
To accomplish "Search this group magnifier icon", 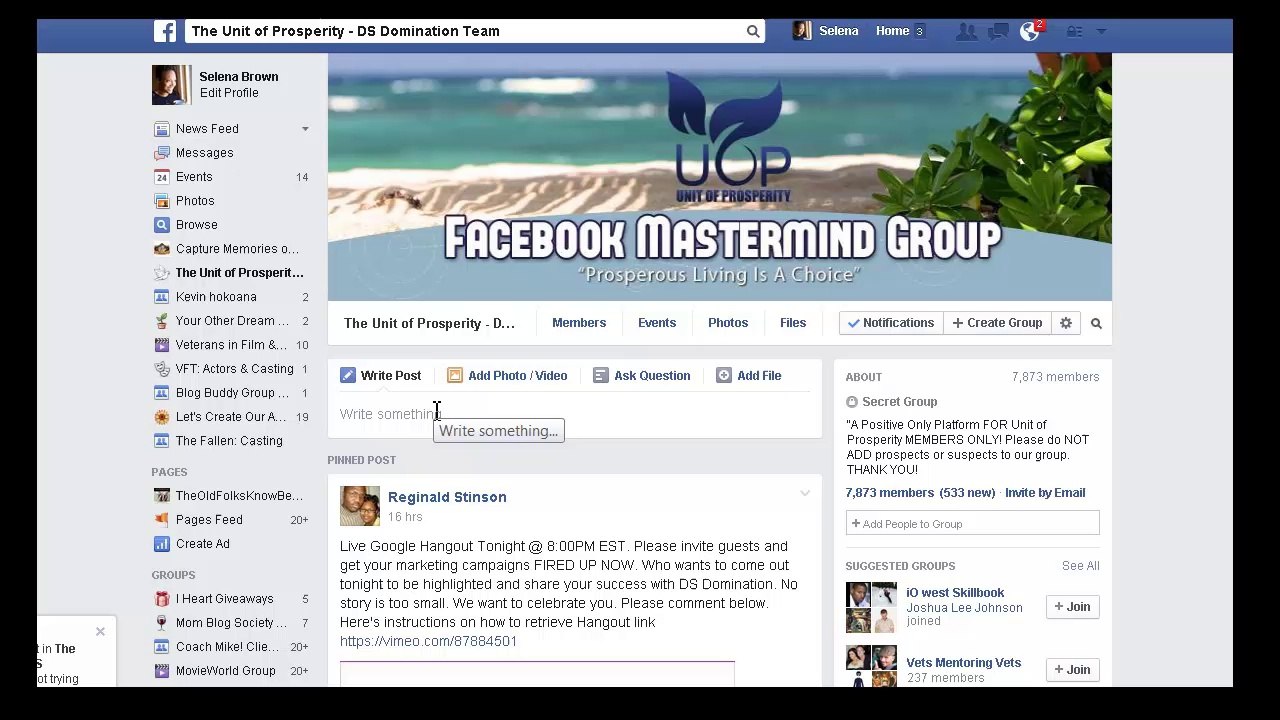I will click(1096, 323).
